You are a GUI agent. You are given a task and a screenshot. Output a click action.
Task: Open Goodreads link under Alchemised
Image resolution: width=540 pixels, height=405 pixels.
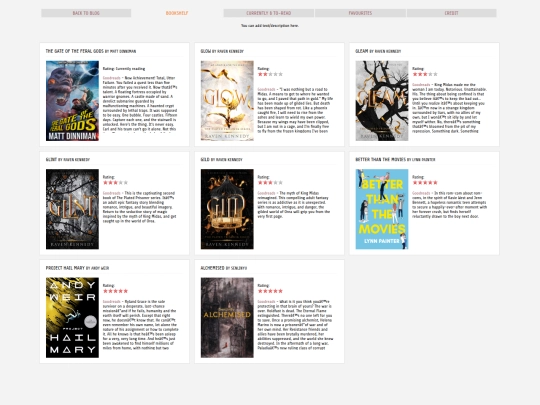click(267, 302)
